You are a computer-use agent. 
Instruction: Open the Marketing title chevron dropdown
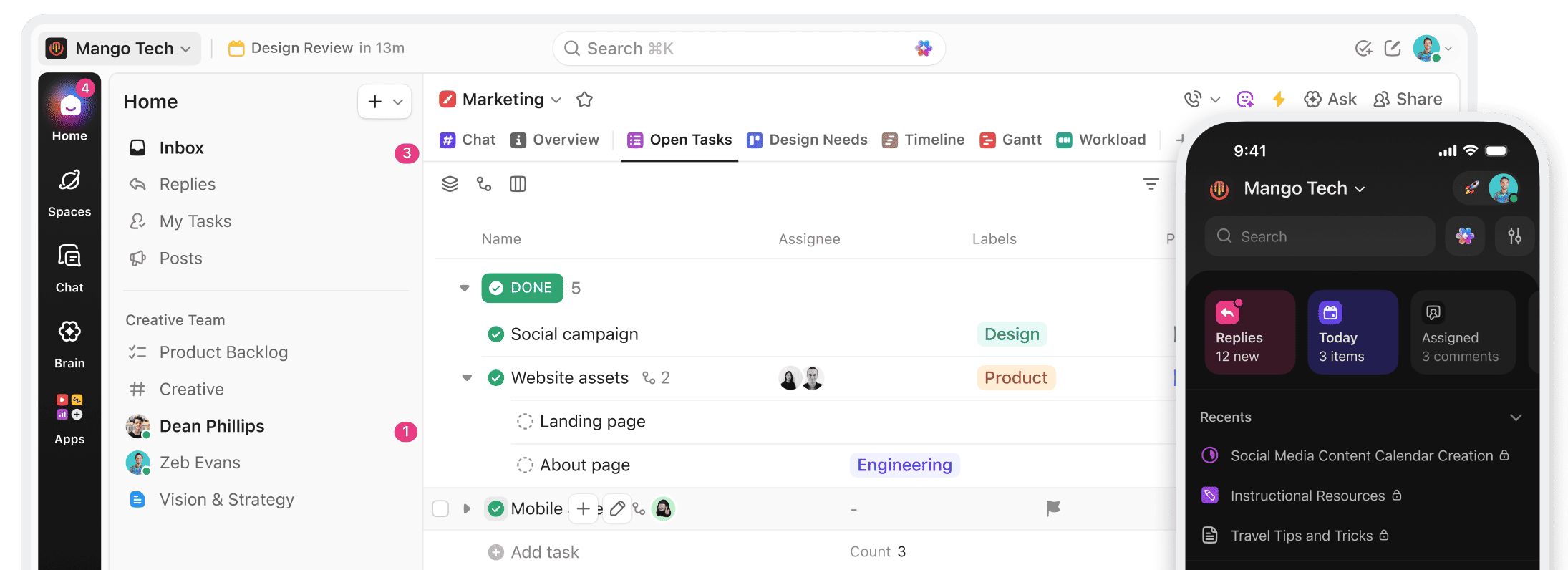tap(556, 100)
